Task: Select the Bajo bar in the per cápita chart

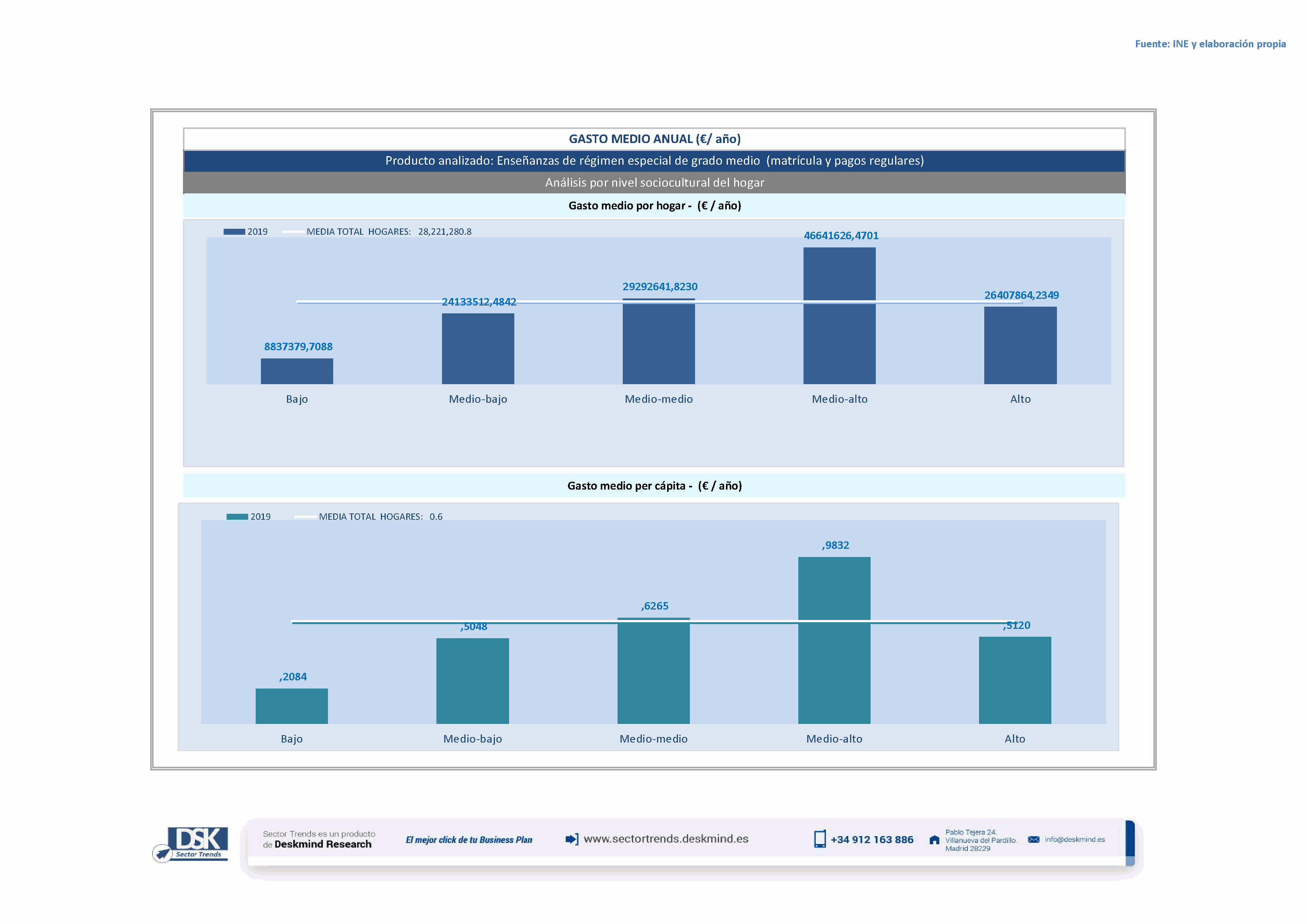Action: coord(291,706)
